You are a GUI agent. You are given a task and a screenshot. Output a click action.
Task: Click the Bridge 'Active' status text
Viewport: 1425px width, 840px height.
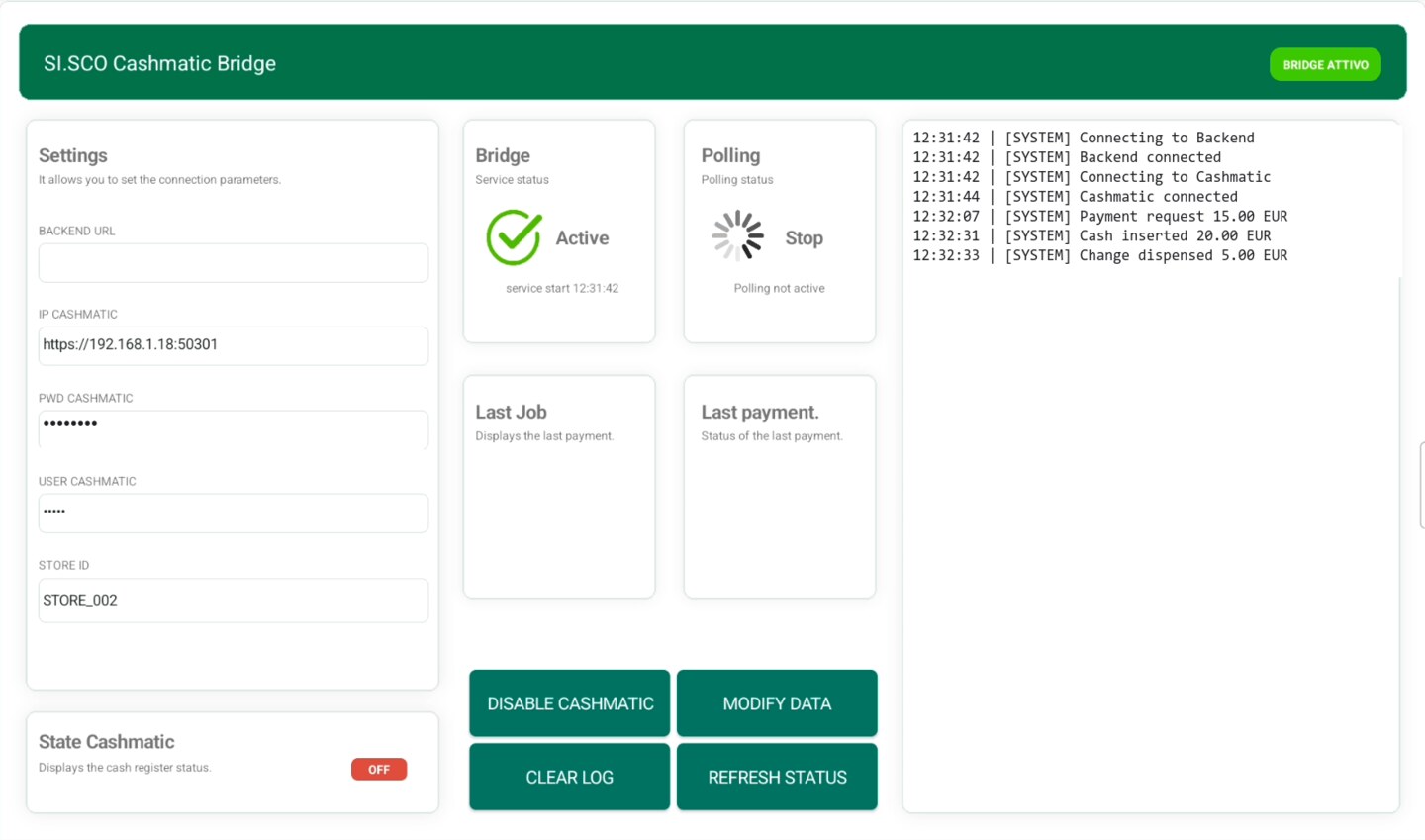582,238
